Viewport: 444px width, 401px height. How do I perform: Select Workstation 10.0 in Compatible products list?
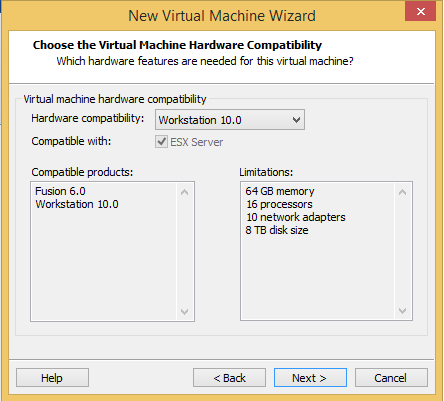pyautogui.click(x=77, y=204)
